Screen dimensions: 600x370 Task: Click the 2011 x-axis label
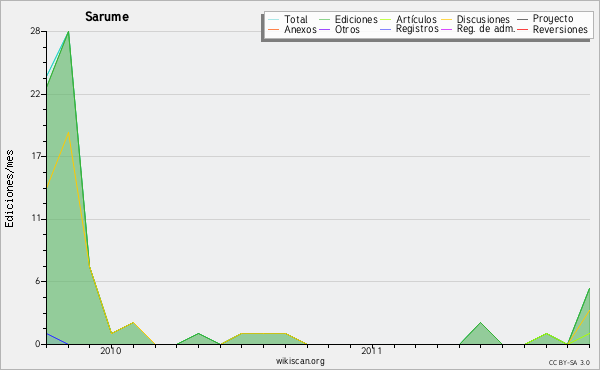(x=371, y=350)
